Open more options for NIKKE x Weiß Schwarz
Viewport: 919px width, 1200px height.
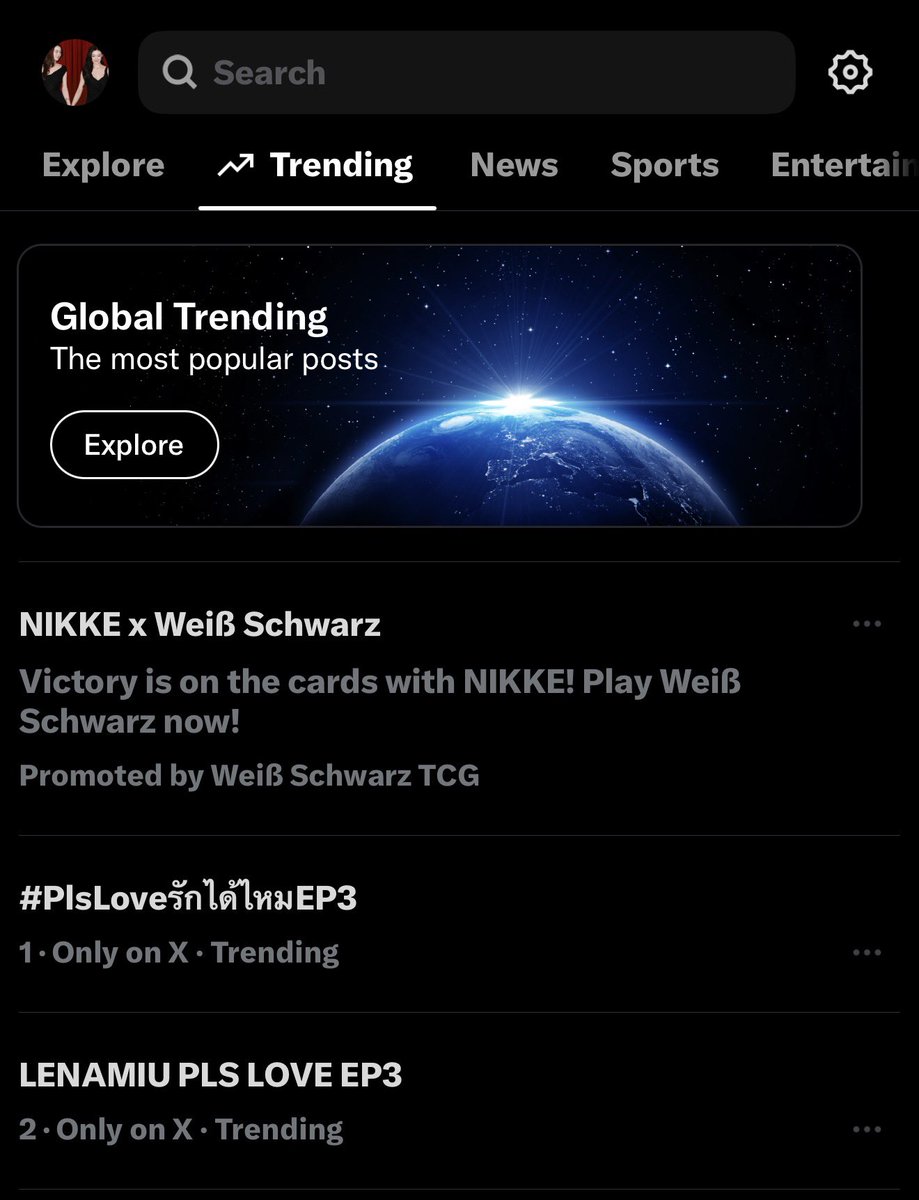click(866, 624)
